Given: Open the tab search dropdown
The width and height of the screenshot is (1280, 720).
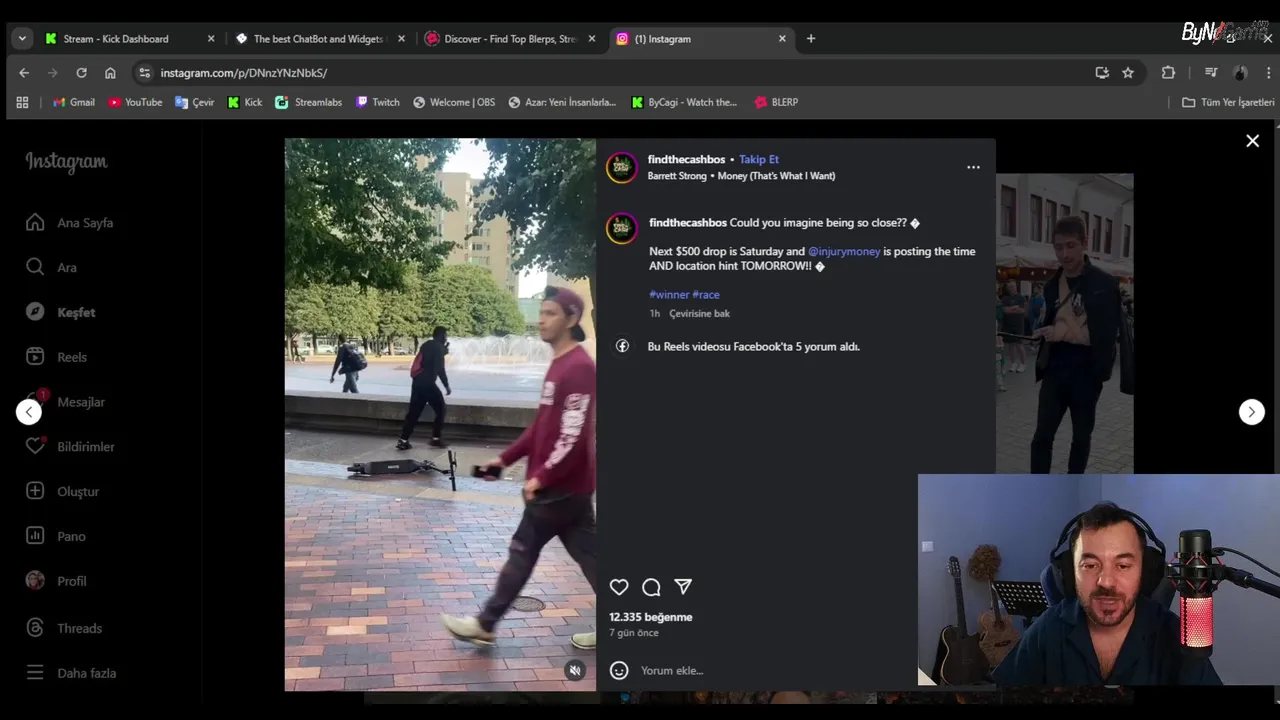Looking at the screenshot, I should point(22,39).
